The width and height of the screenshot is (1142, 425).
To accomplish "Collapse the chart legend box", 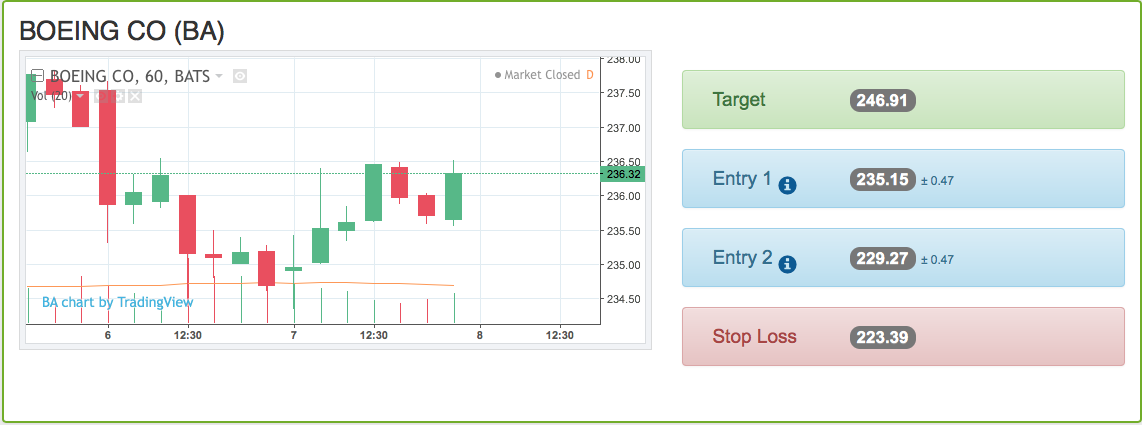I will [x=38, y=75].
